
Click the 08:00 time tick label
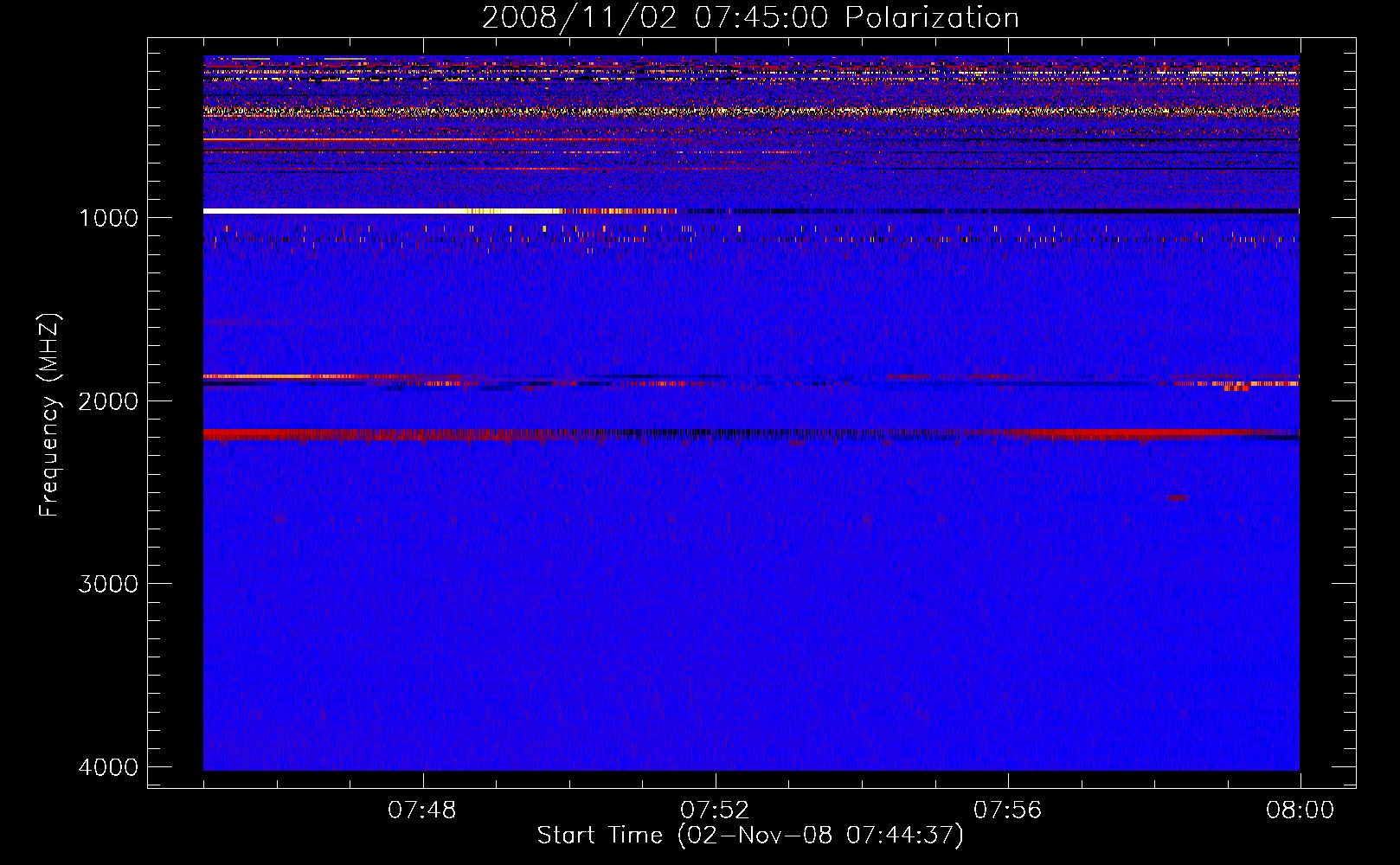pyautogui.click(x=1300, y=811)
